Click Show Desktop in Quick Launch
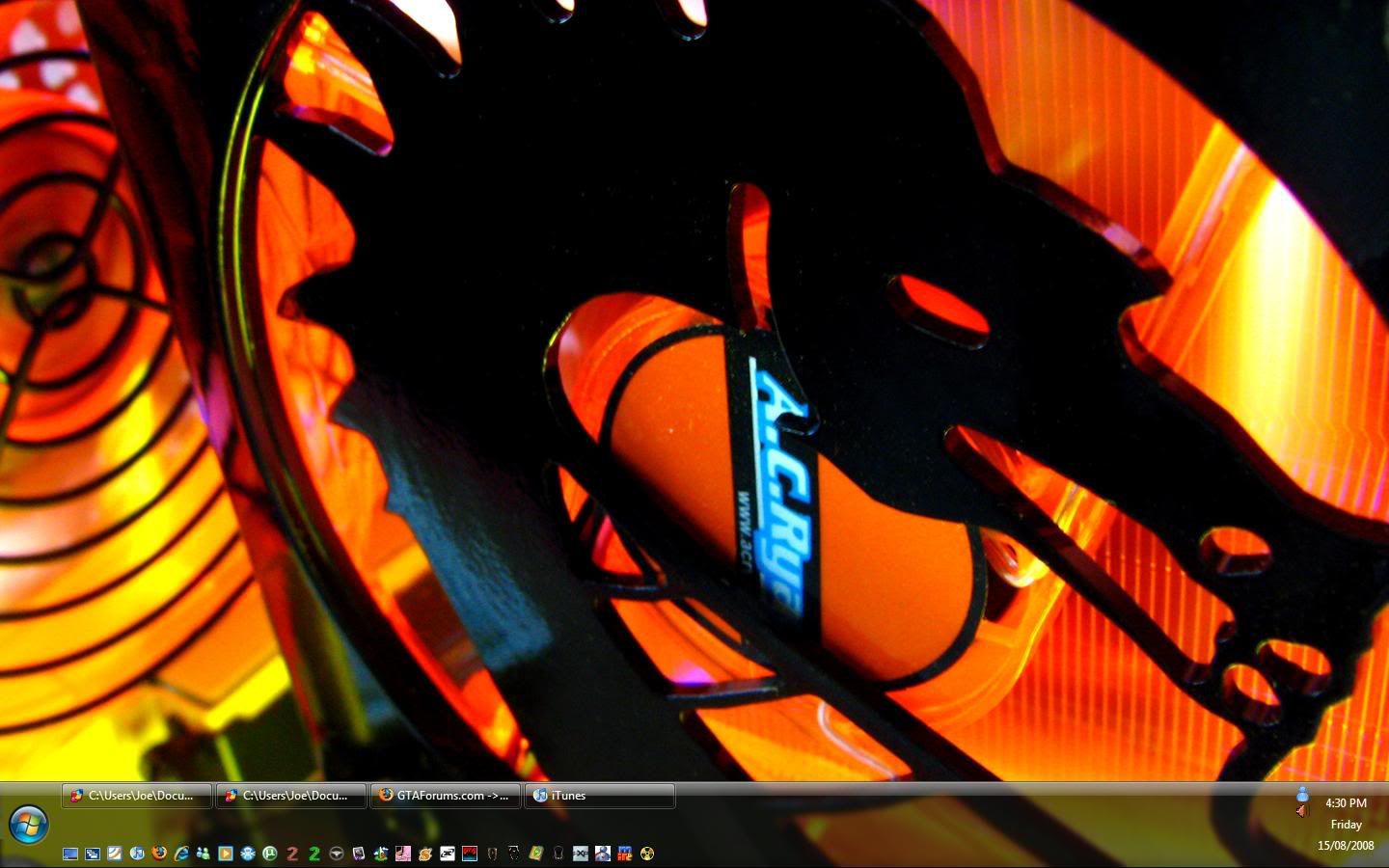Screen dimensions: 1389x868 click(x=70, y=854)
